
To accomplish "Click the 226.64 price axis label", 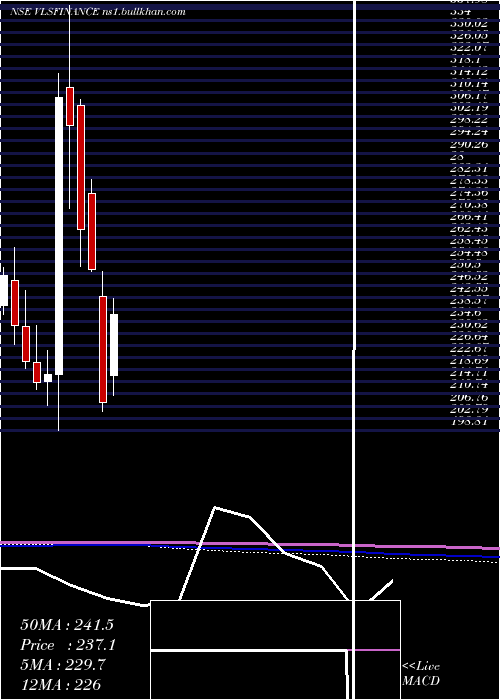I will pos(468,337).
